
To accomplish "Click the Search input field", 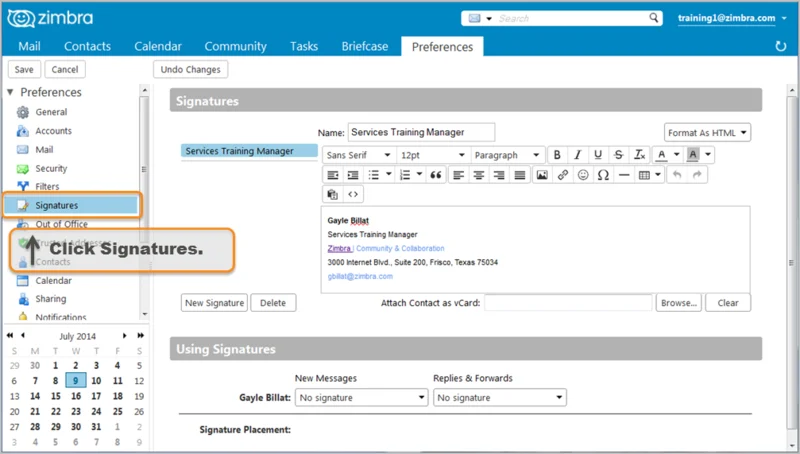I will [x=570, y=18].
